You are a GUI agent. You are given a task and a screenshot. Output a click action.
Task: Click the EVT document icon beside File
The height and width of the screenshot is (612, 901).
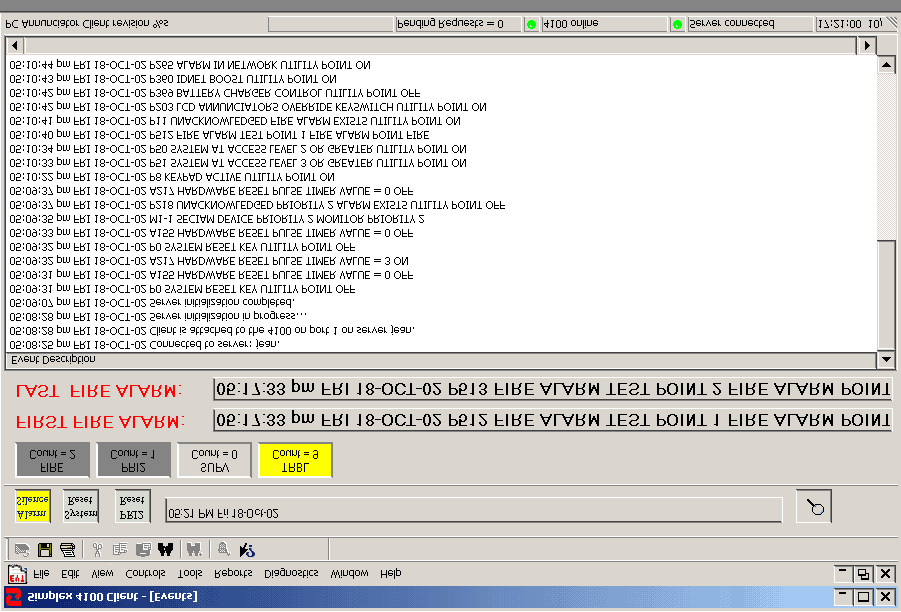tap(17, 573)
